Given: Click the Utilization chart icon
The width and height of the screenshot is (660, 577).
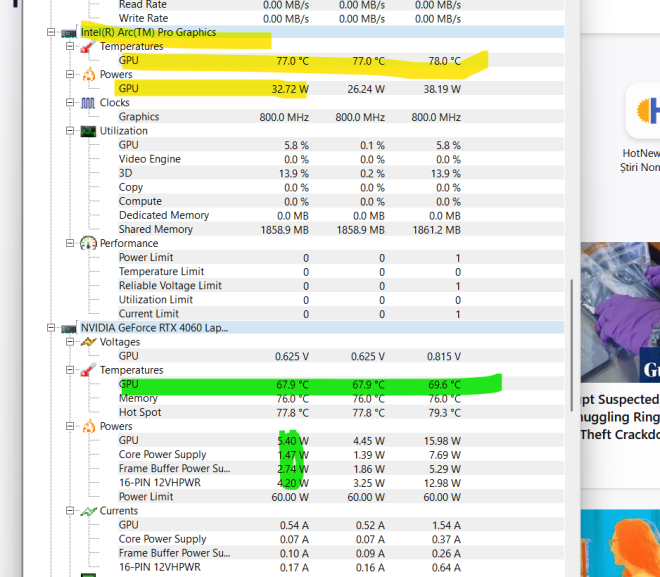Looking at the screenshot, I should point(87,131).
